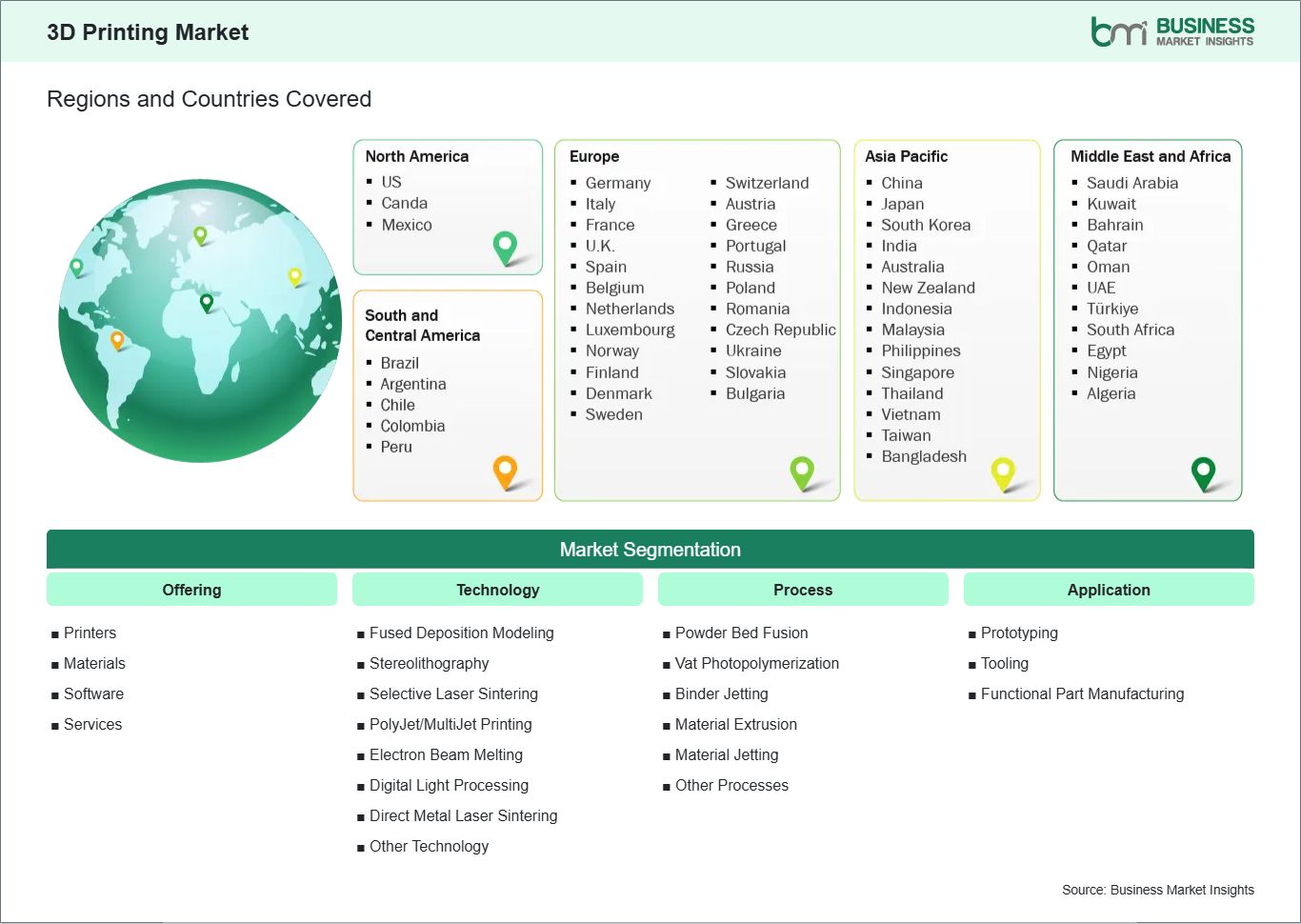Click the Vat Photopolymerization entry
Screen dimensions: 1301x924
tap(756, 664)
